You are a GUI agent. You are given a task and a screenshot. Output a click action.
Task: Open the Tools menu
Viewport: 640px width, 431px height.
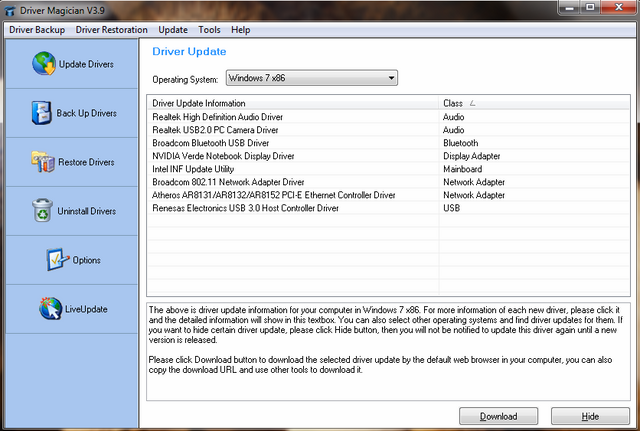click(x=209, y=30)
